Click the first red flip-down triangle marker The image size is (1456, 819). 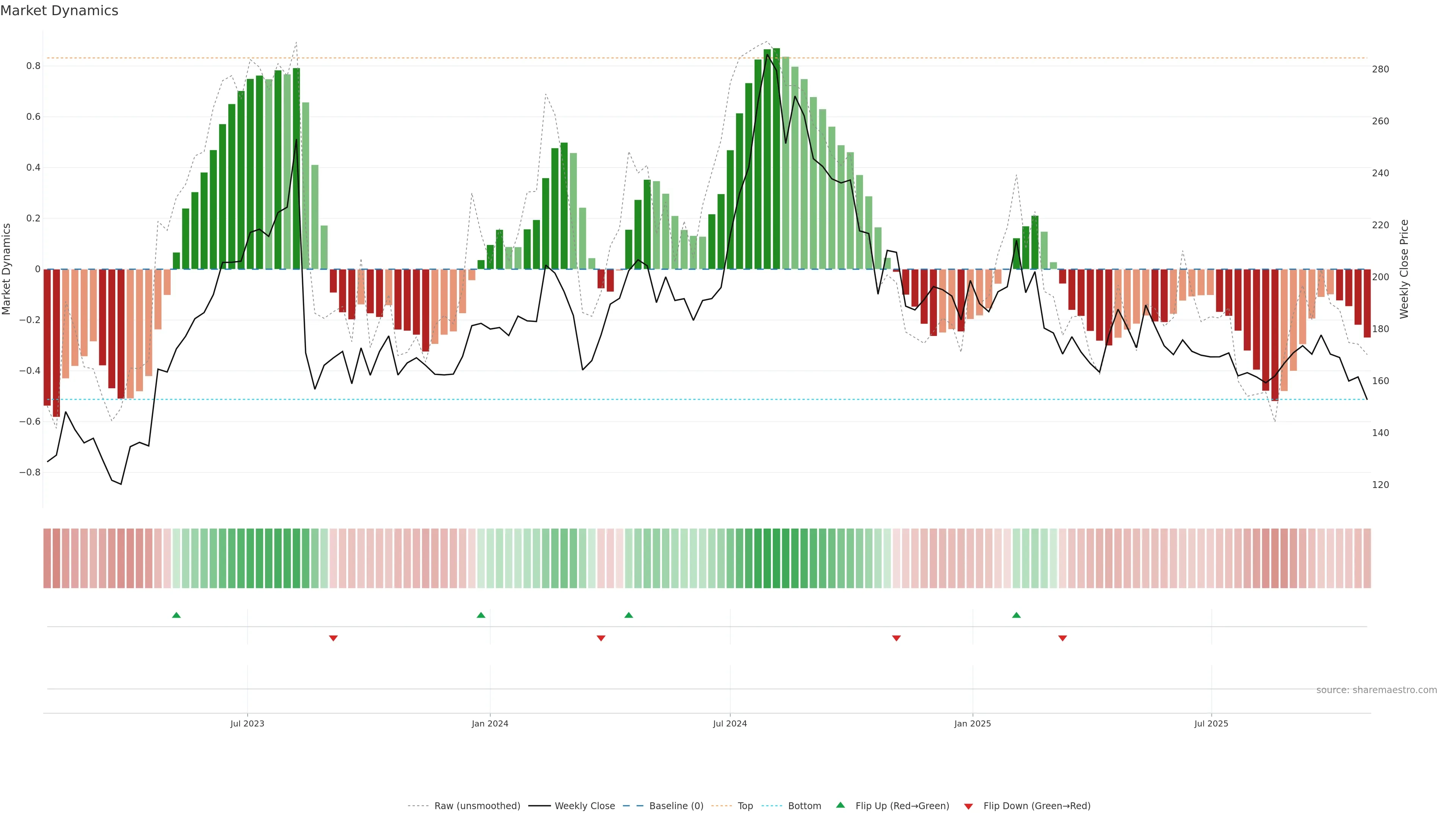[x=334, y=638]
